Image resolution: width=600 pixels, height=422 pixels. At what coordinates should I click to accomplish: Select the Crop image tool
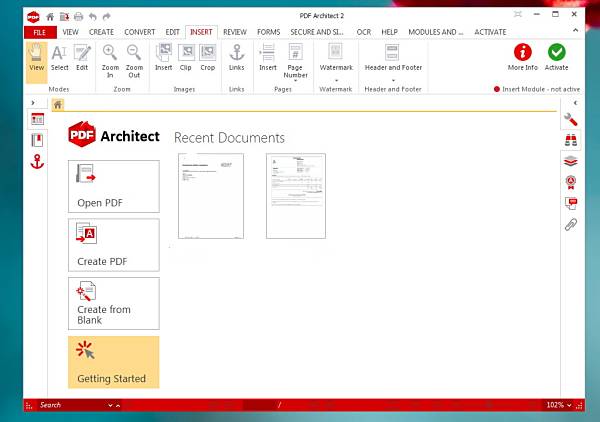(x=207, y=58)
